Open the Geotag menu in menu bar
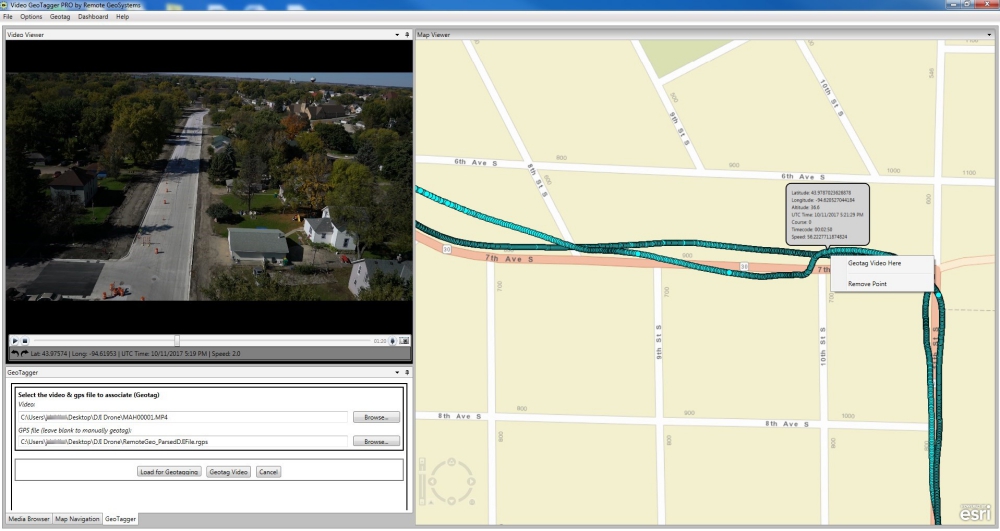The image size is (1000, 531). pos(59,17)
